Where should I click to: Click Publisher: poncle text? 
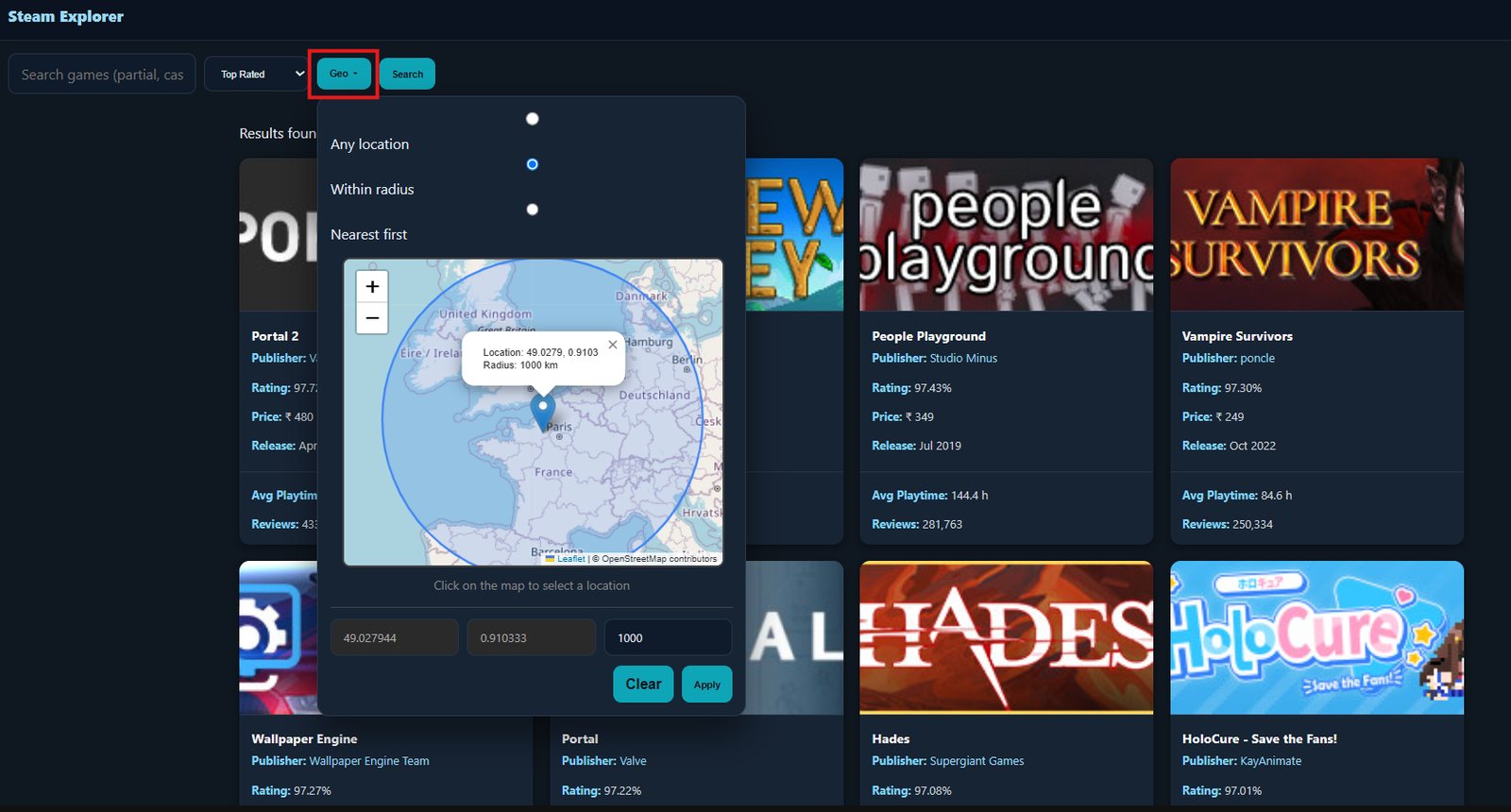[1228, 359]
